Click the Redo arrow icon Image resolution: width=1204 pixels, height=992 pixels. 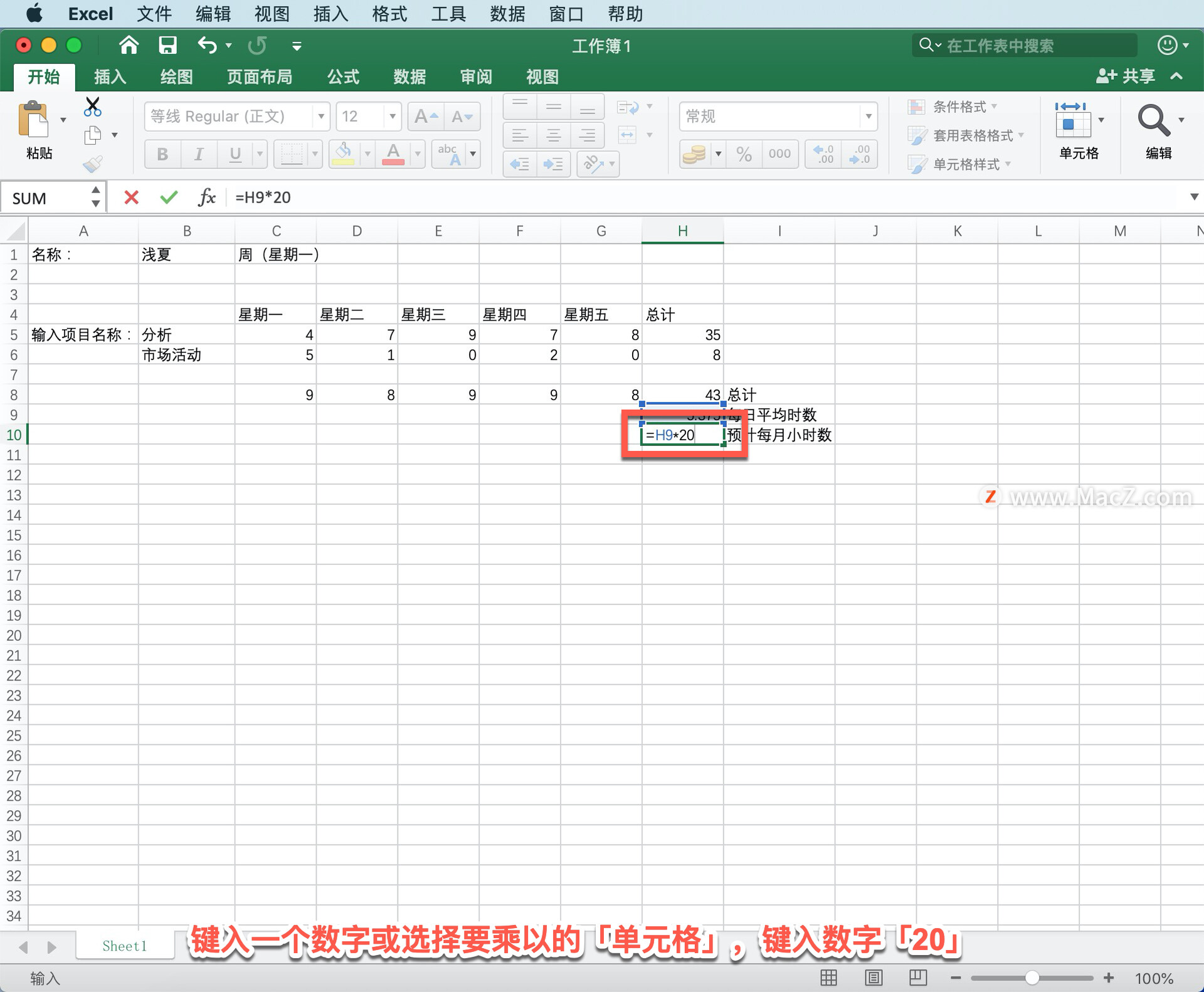click(x=257, y=45)
